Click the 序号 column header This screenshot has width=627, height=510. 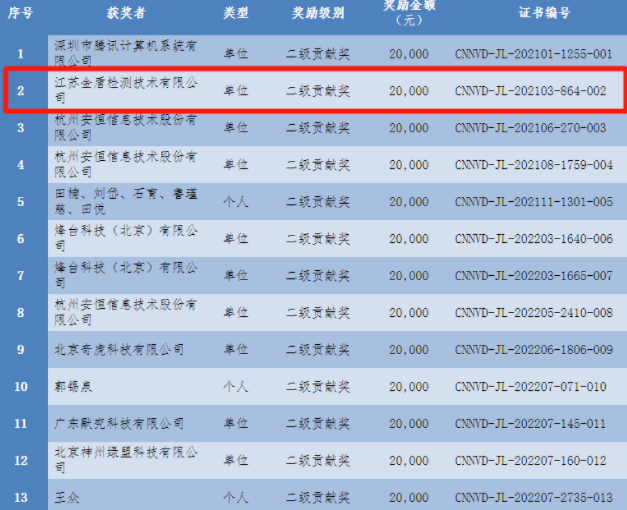click(x=21, y=13)
